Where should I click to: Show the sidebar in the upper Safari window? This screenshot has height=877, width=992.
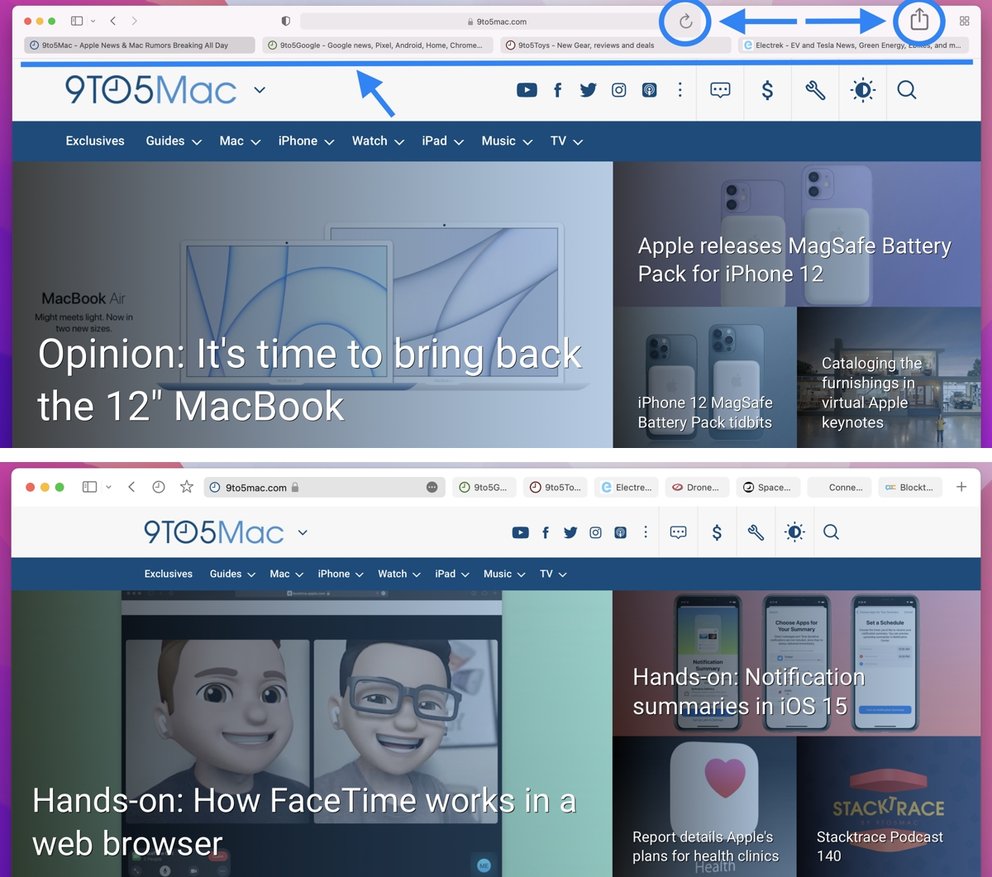(x=77, y=21)
